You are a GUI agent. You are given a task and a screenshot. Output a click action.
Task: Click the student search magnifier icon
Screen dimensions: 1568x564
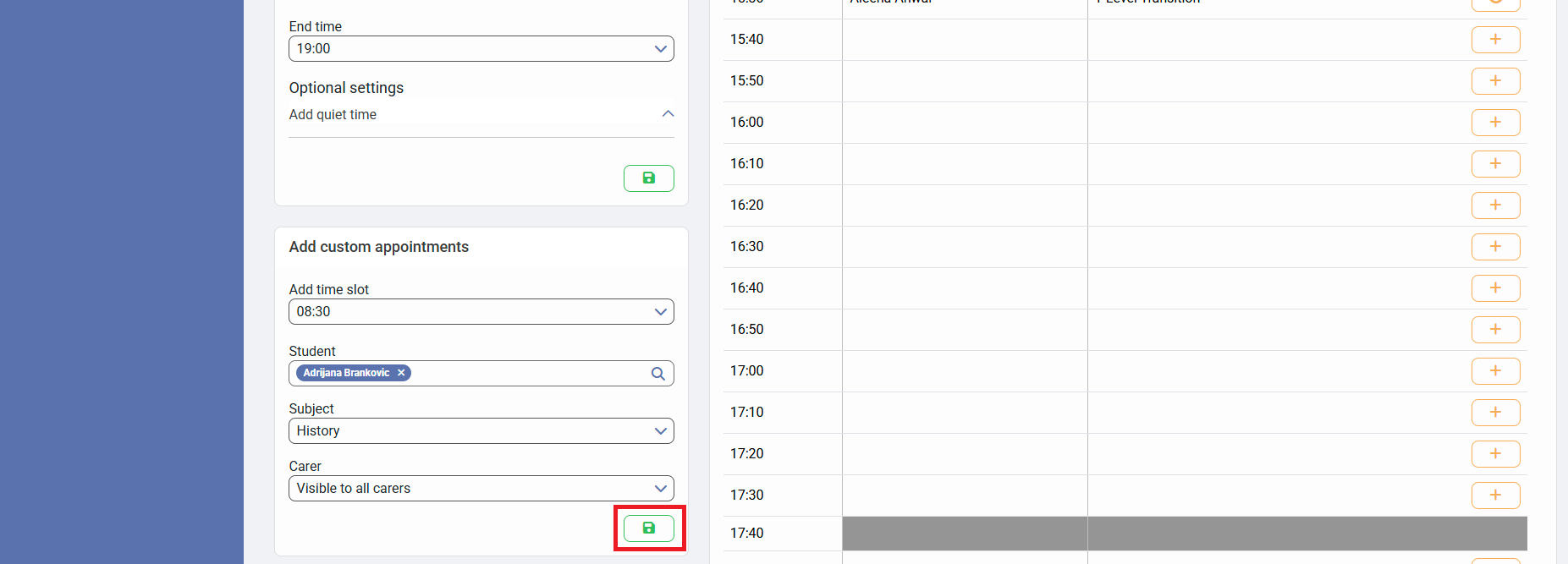[657, 374]
